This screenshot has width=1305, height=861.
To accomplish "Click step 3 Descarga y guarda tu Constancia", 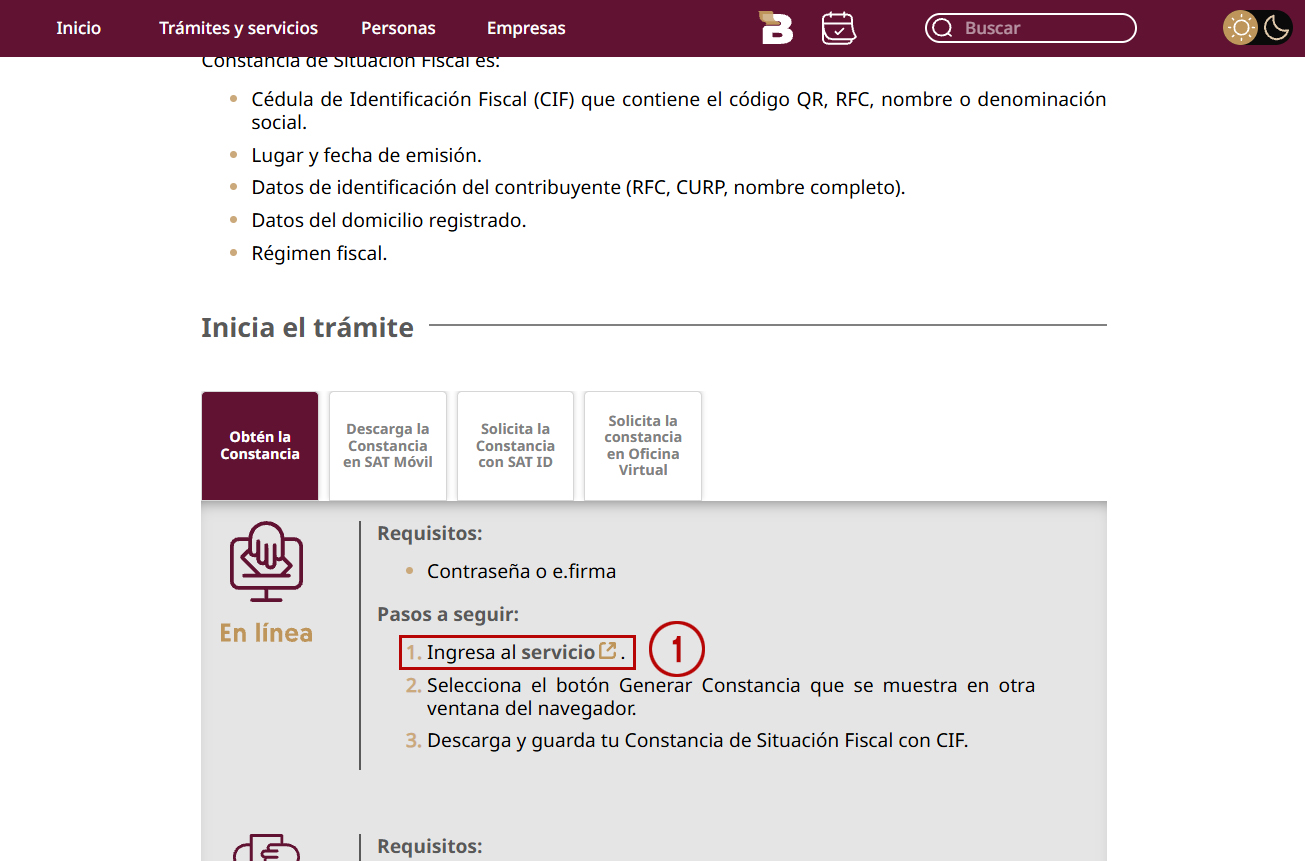I will (x=698, y=741).
